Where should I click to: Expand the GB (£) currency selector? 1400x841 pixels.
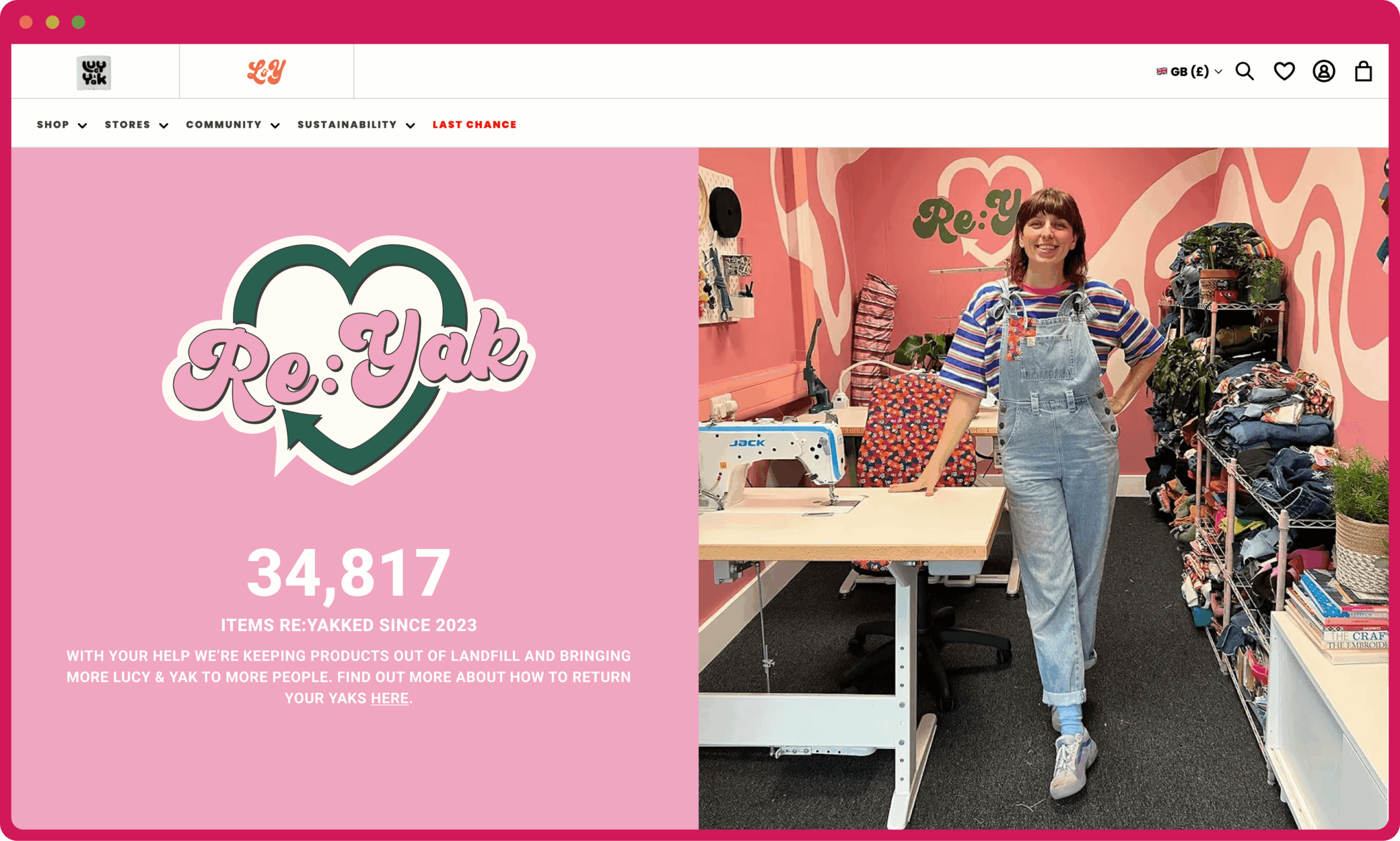tap(1189, 72)
